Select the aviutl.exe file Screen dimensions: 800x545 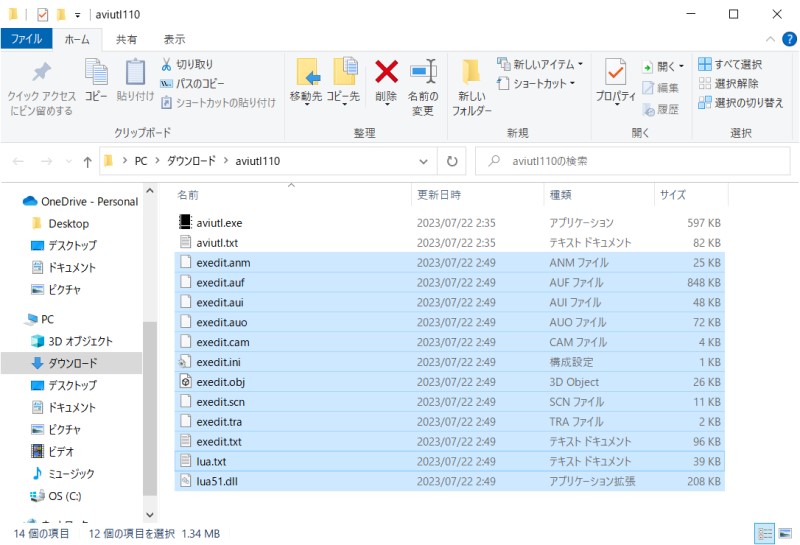tap(449, 223)
